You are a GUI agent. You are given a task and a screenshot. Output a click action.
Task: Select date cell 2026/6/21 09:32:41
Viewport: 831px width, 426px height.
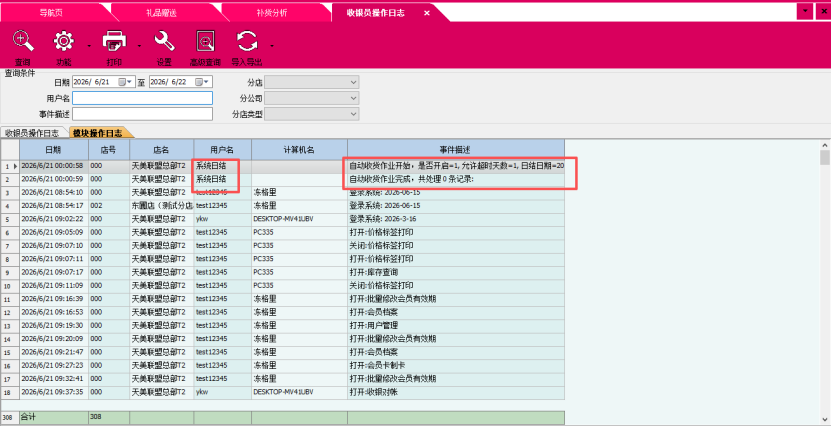pyautogui.click(x=54, y=378)
